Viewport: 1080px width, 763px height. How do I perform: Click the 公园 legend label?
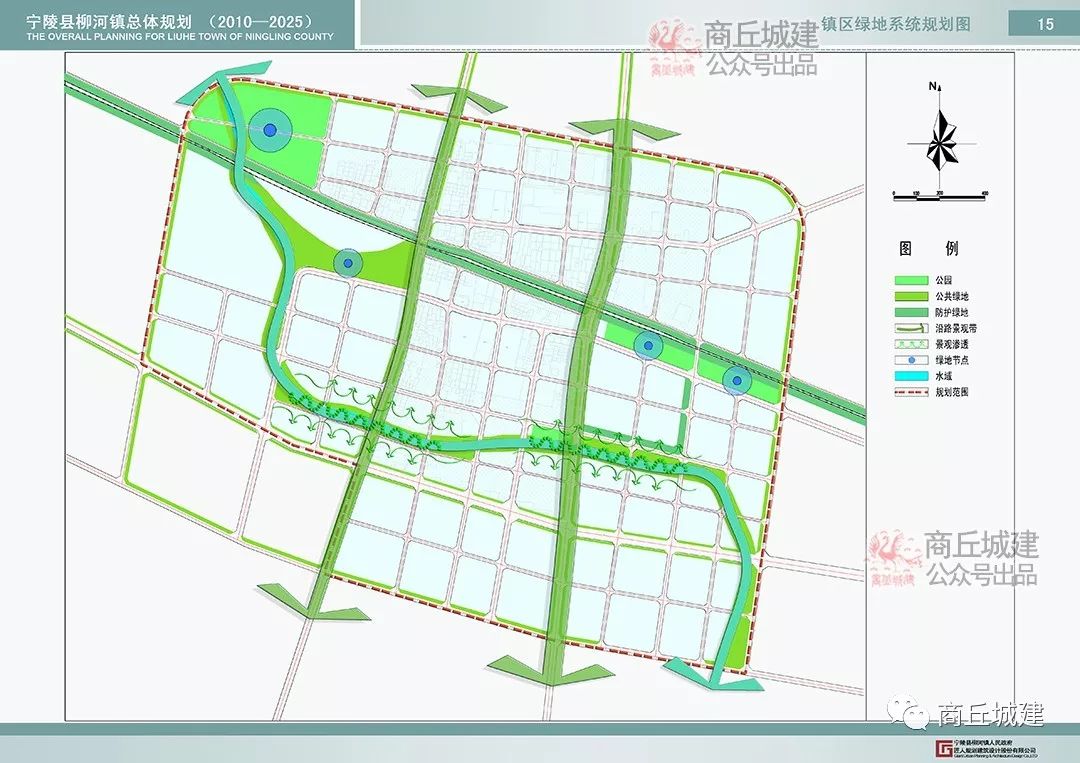[944, 280]
